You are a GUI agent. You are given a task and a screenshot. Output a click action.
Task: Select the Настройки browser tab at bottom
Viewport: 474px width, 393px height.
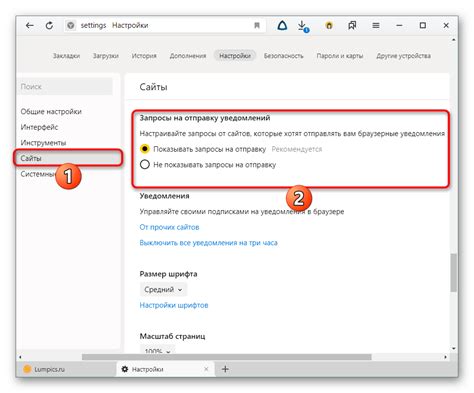(165, 369)
